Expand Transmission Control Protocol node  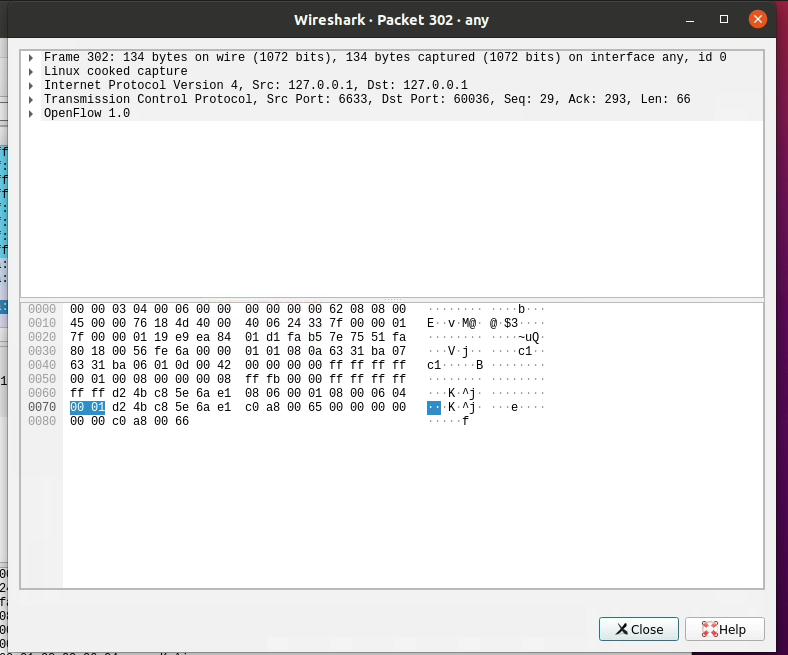click(31, 100)
